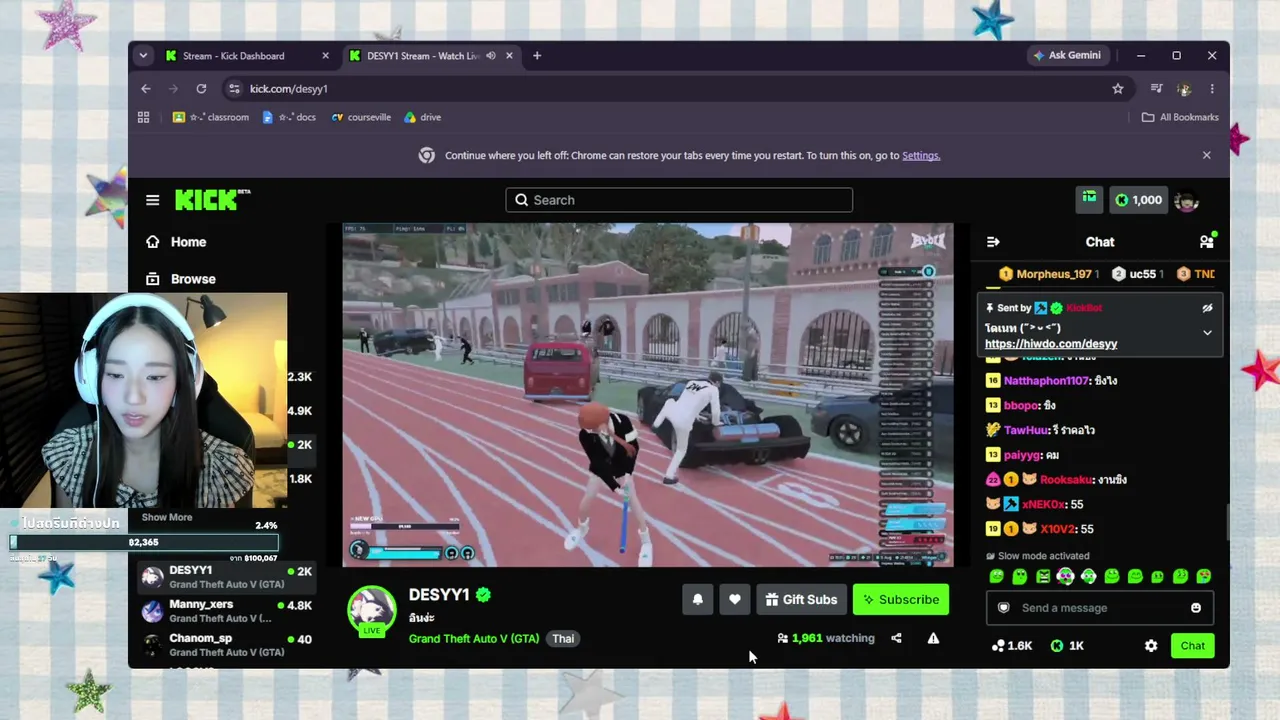Click the Send a message field

tap(1100, 608)
